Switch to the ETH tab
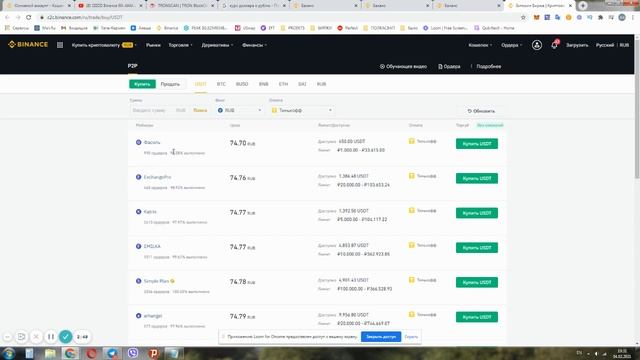Screen dimensions: 640x360 coord(283,84)
